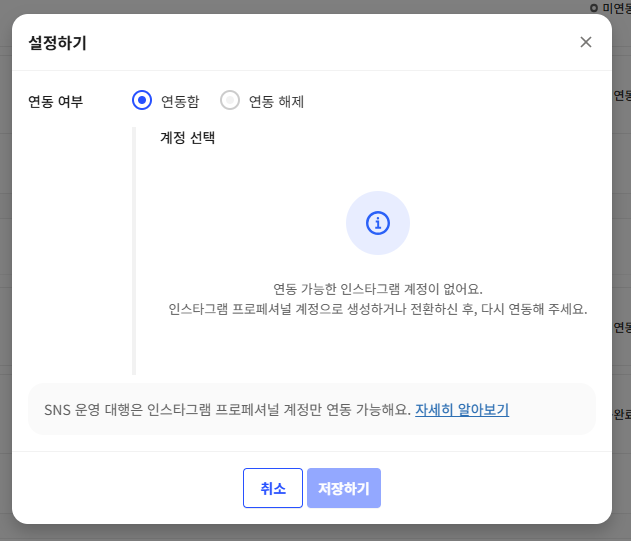Select the 연동함 radio button
The width and height of the screenshot is (631, 541).
(x=141, y=100)
